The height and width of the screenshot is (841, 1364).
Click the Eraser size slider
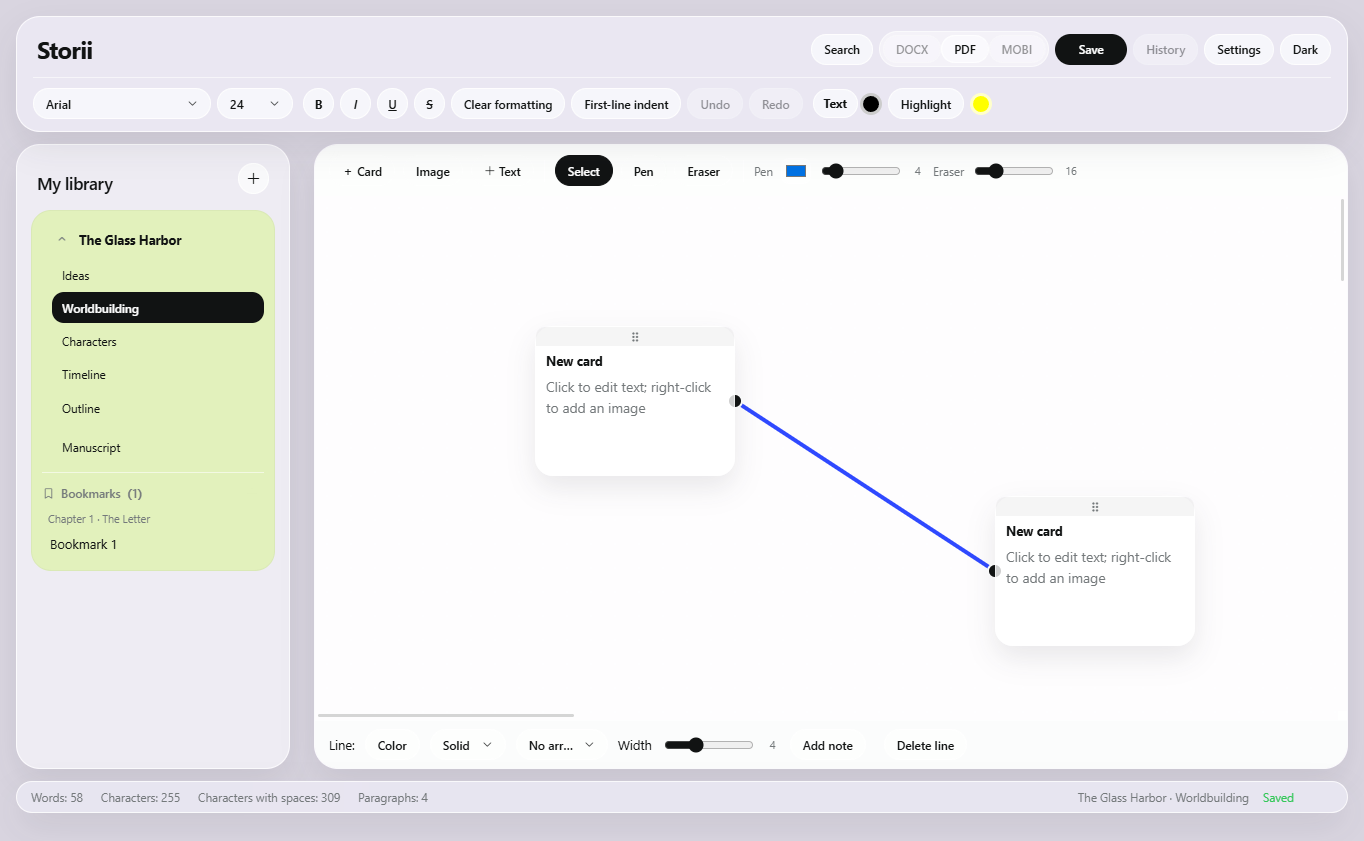tap(1014, 171)
